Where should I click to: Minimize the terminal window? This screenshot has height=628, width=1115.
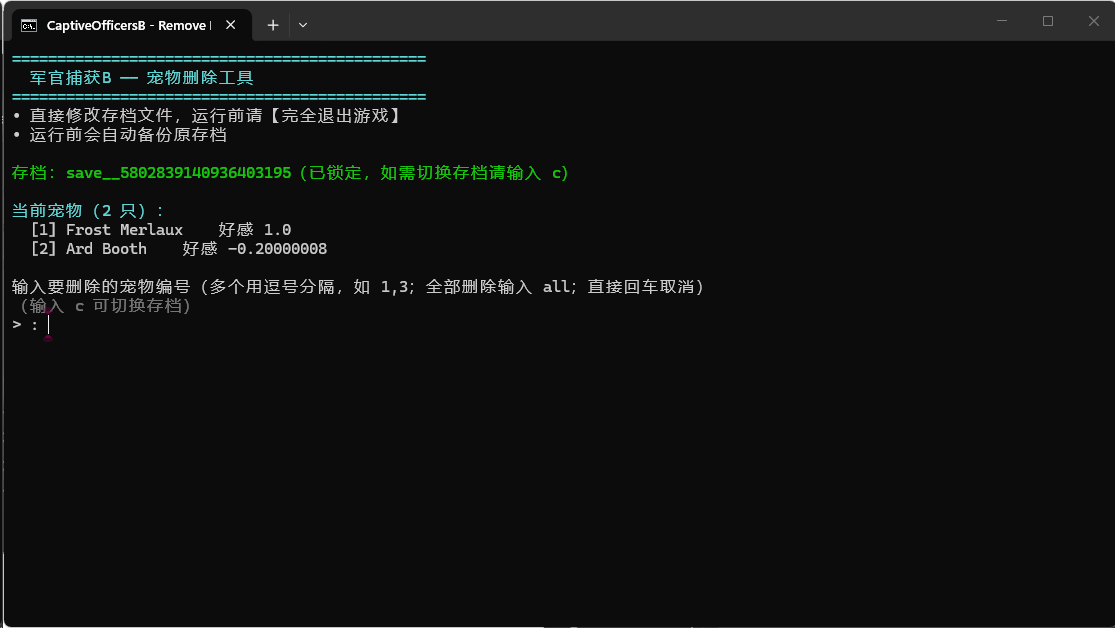[1002, 21]
